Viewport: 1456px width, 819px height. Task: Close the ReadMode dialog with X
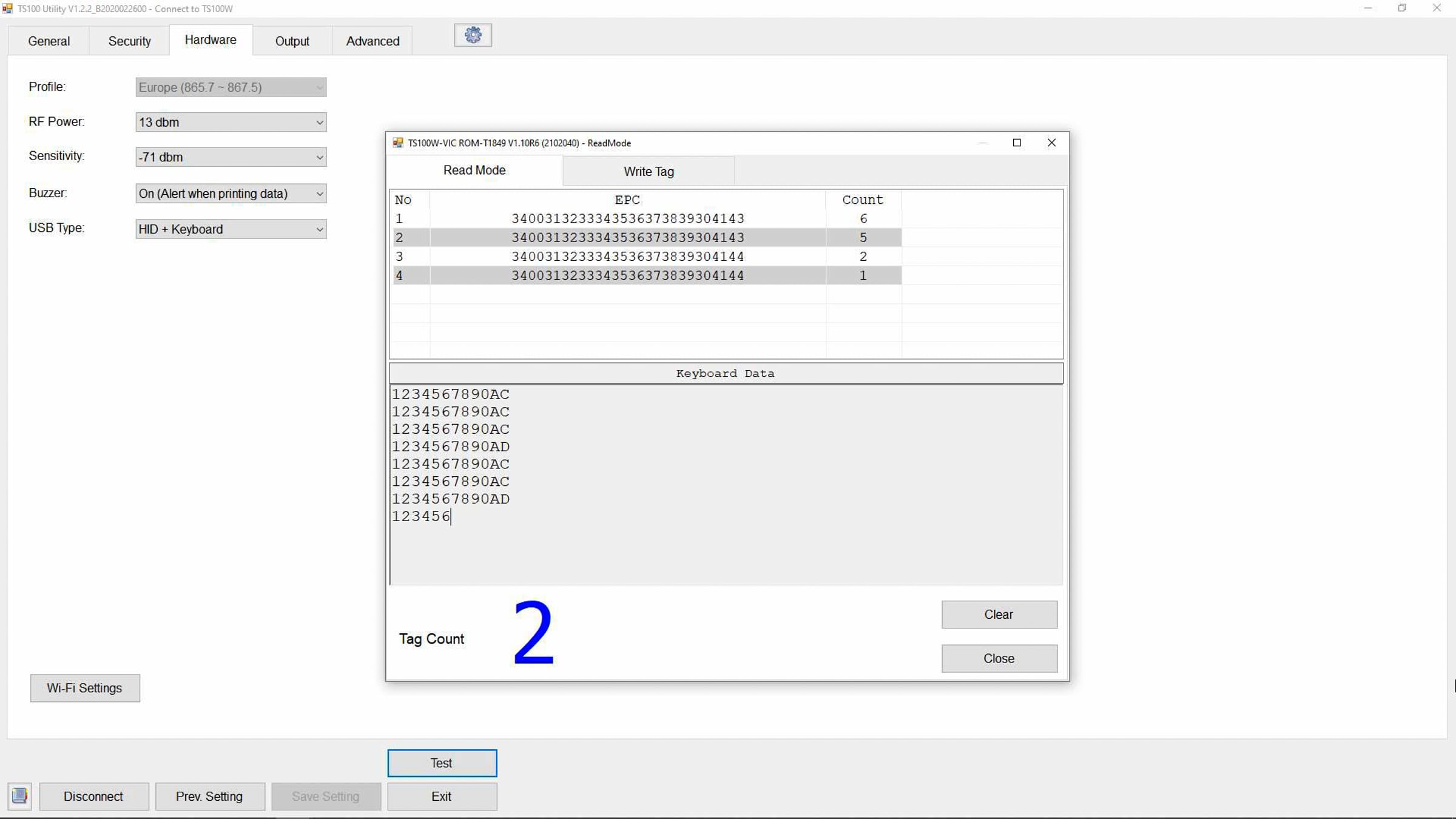[x=1051, y=143]
